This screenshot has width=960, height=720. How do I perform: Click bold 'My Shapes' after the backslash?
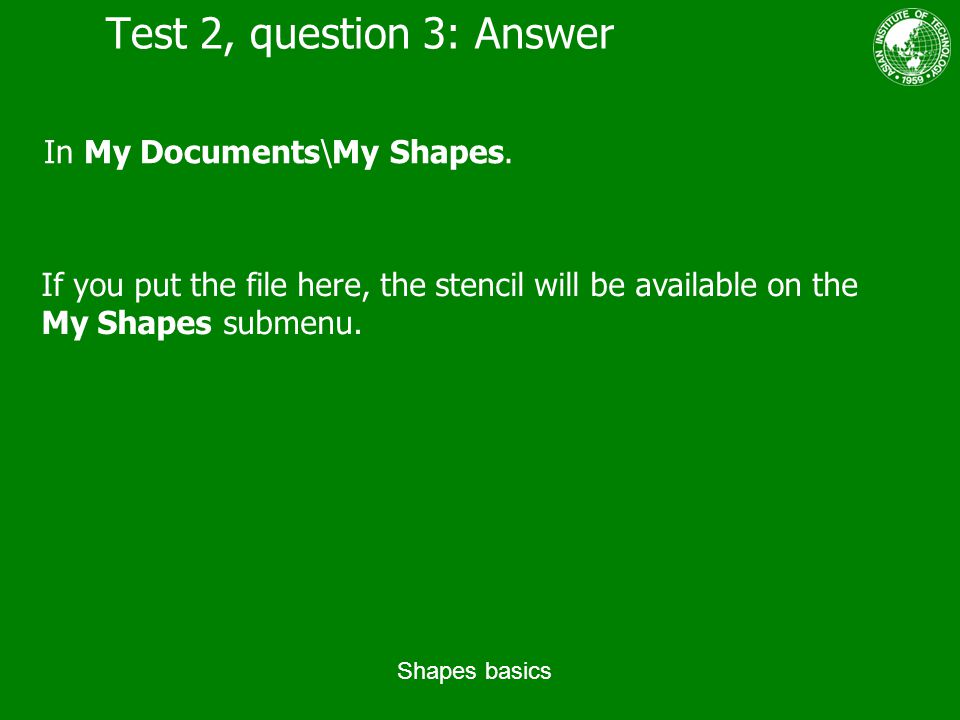coord(418,152)
